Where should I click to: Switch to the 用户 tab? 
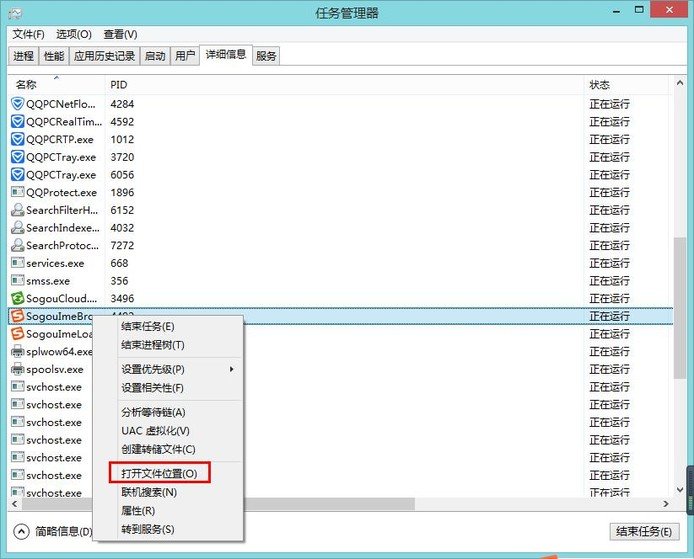[185, 56]
